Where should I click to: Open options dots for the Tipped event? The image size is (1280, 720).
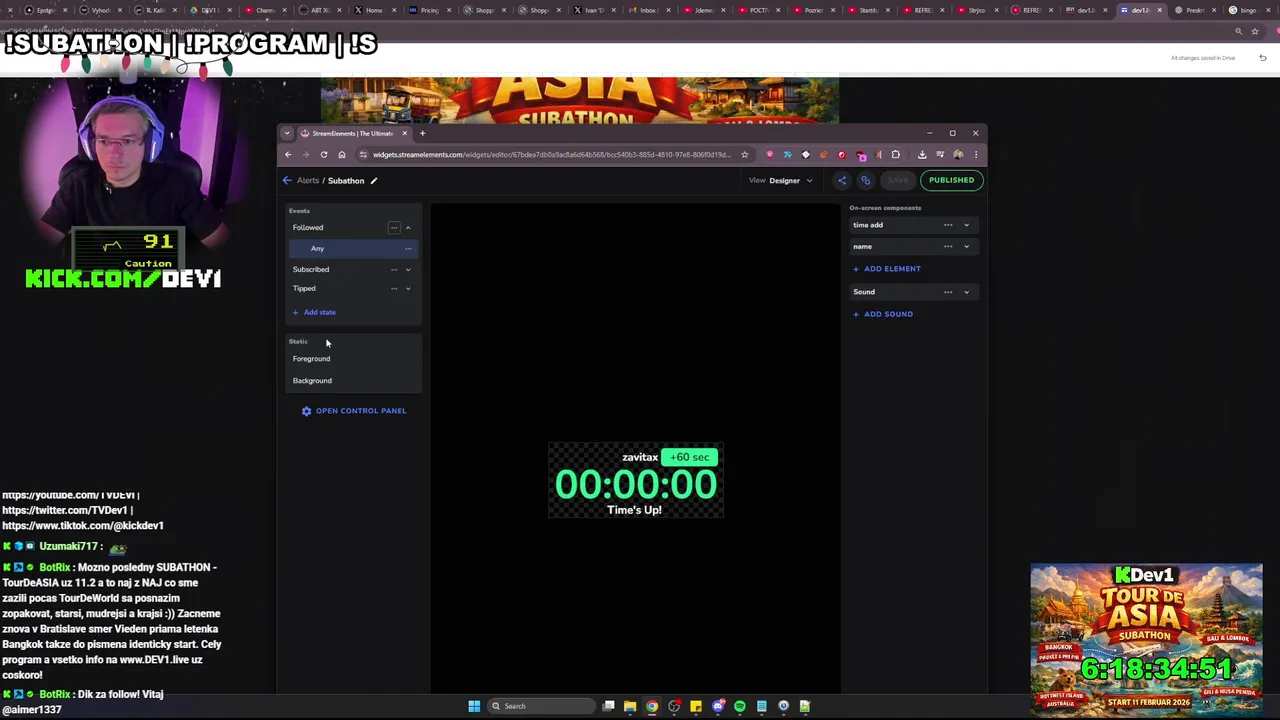pyautogui.click(x=394, y=289)
